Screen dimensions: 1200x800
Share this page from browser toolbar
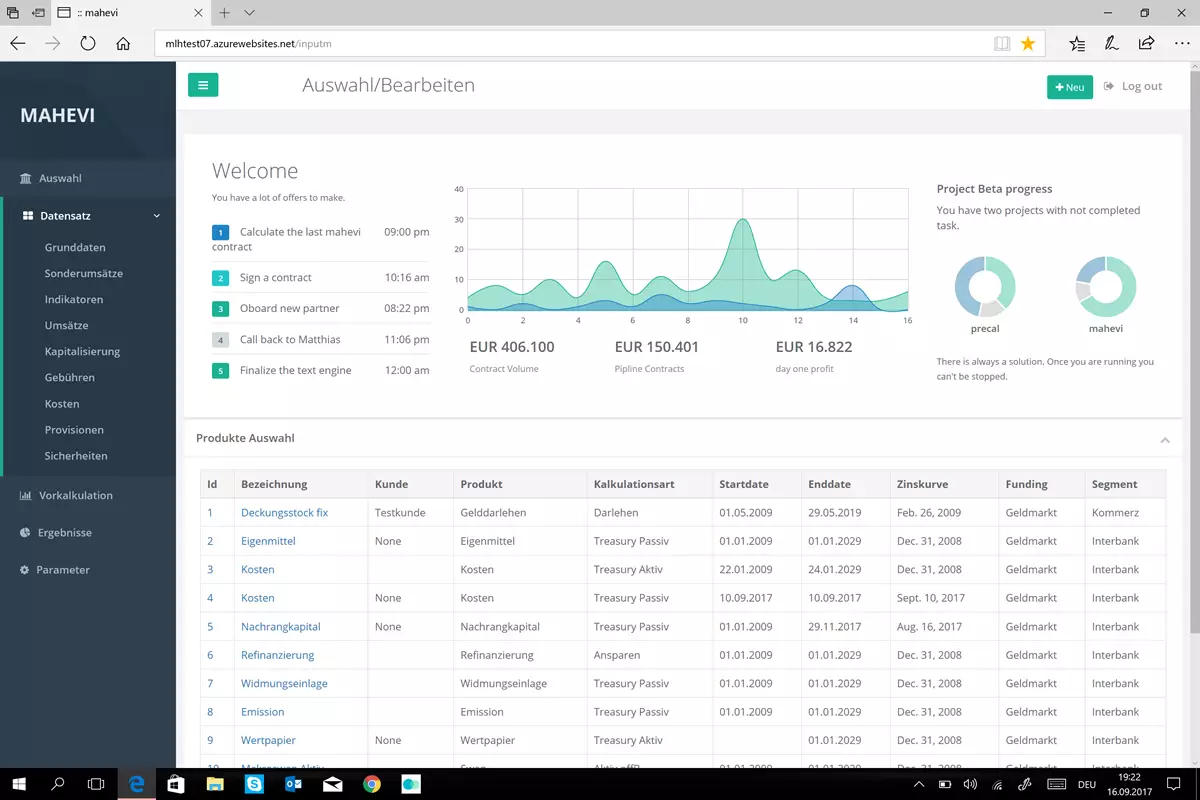coord(1146,44)
